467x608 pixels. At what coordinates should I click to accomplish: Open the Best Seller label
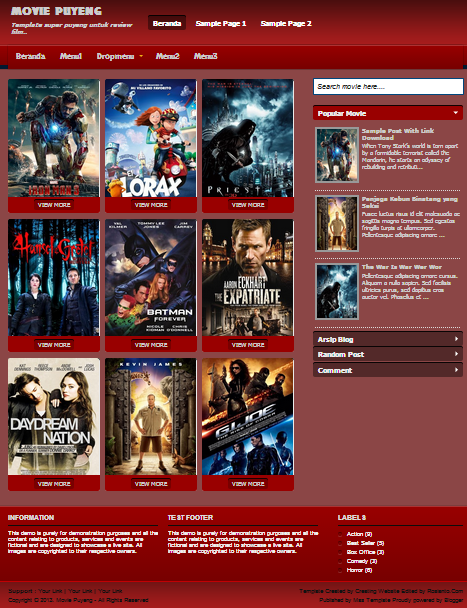pos(365,543)
